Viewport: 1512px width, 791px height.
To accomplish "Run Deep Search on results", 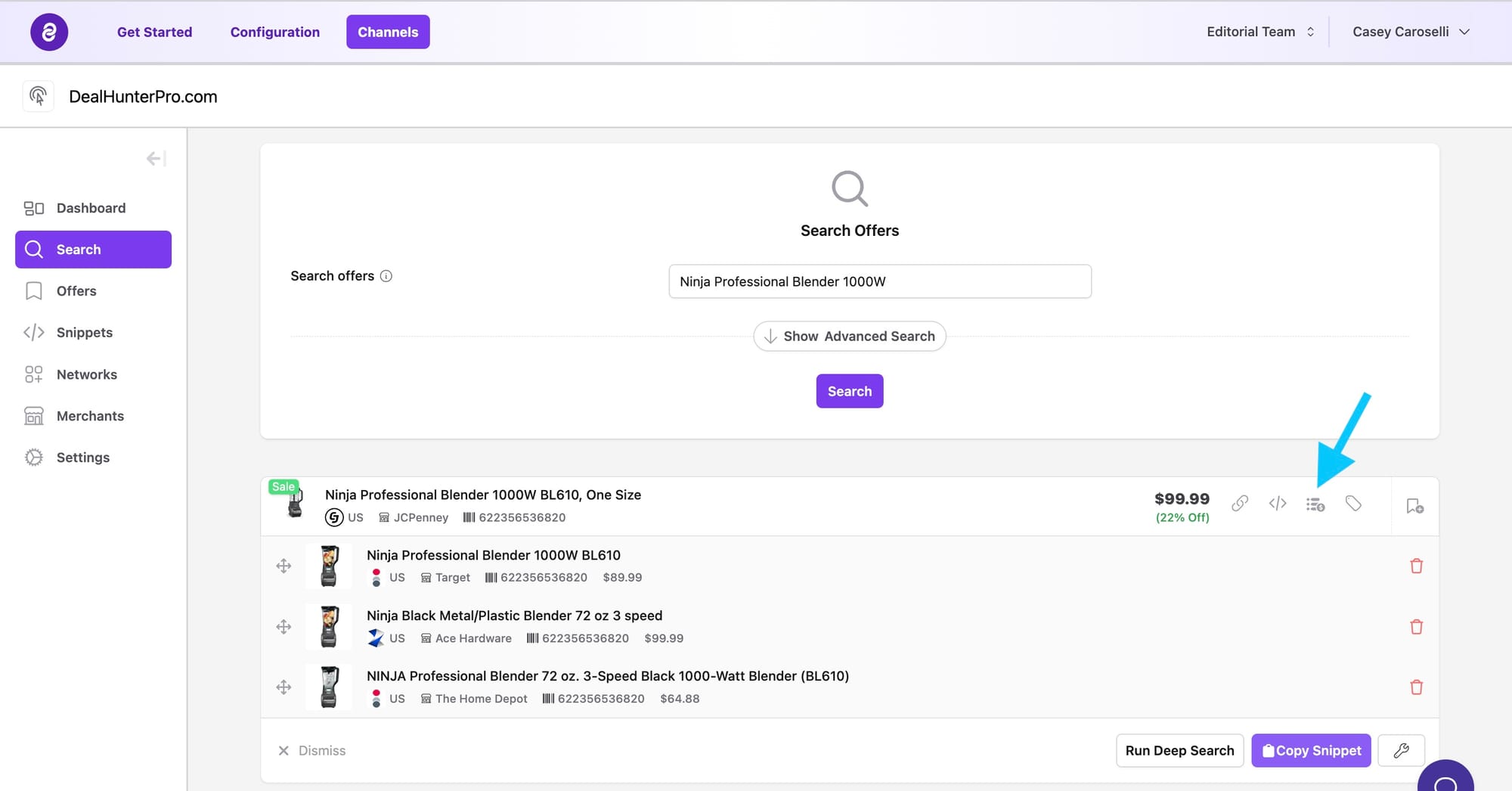I will pyautogui.click(x=1179, y=750).
